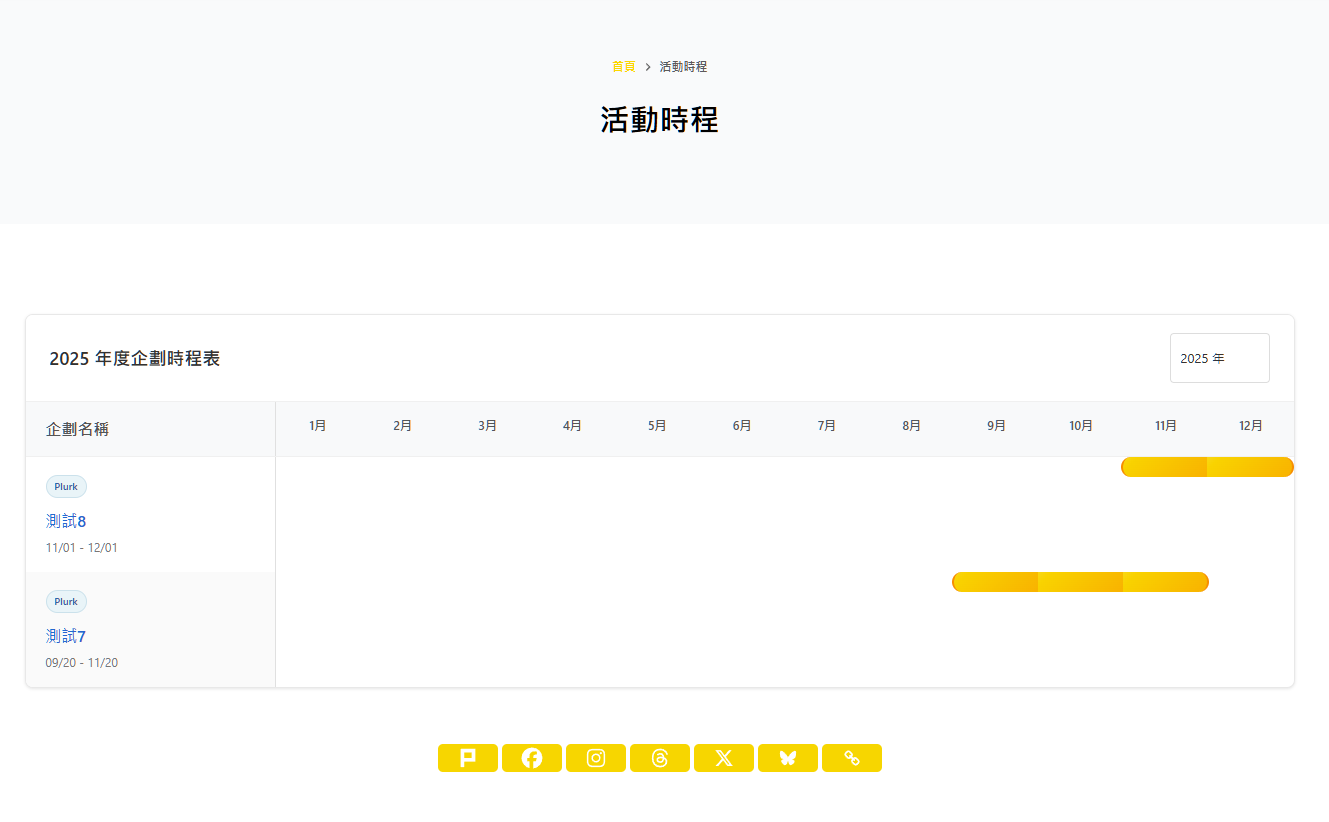Open the 測試8 project link
This screenshot has width=1329, height=822.
[66, 521]
